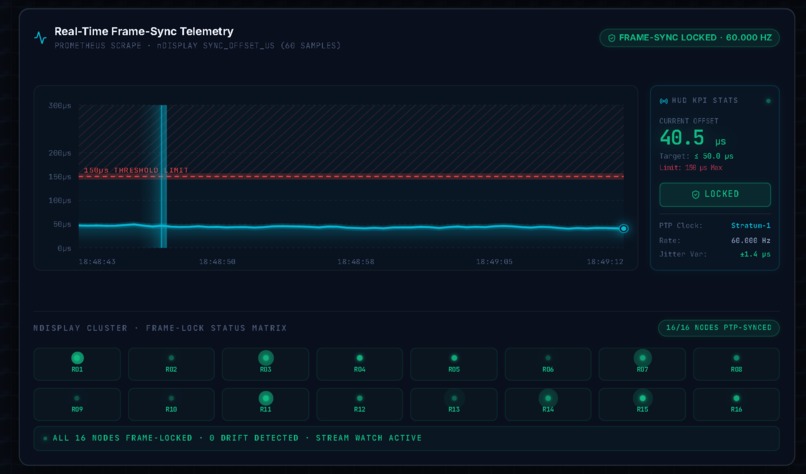Click the signal icon next to HUD KPI STATS
This screenshot has width=806, height=474.
(x=664, y=101)
